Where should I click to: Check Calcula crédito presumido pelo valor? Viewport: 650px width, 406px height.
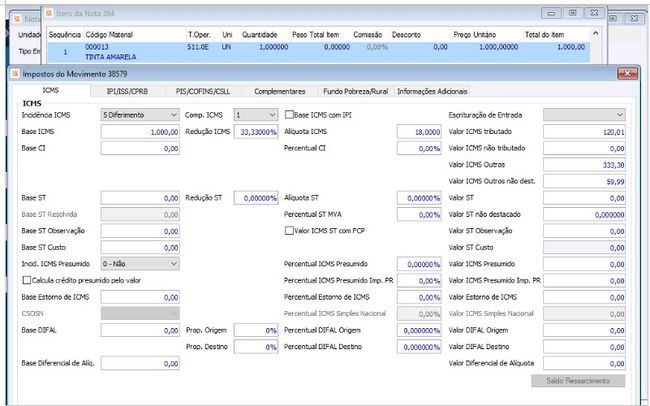pyautogui.click(x=27, y=280)
